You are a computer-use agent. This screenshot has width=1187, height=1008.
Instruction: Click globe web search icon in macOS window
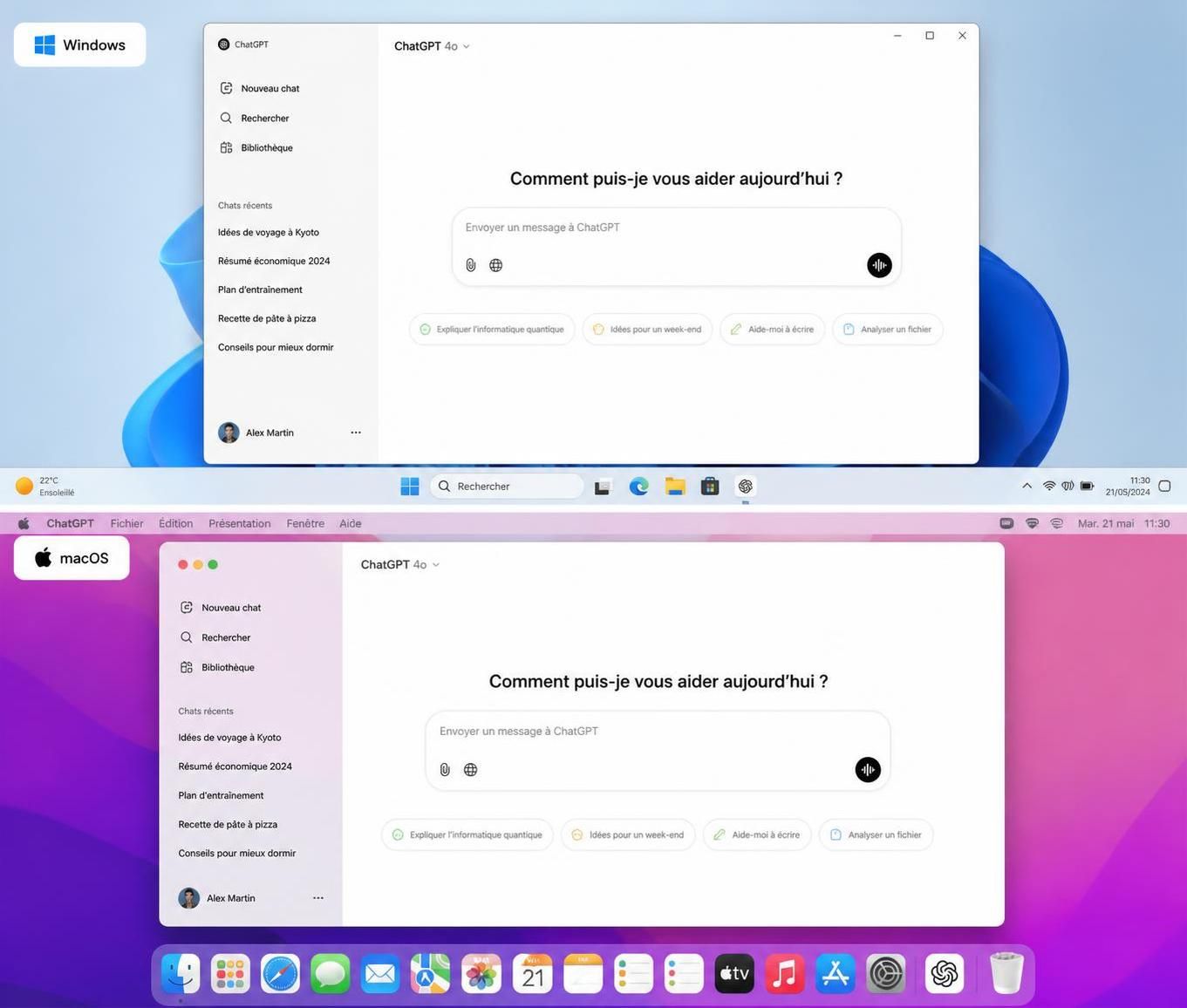tap(471, 770)
